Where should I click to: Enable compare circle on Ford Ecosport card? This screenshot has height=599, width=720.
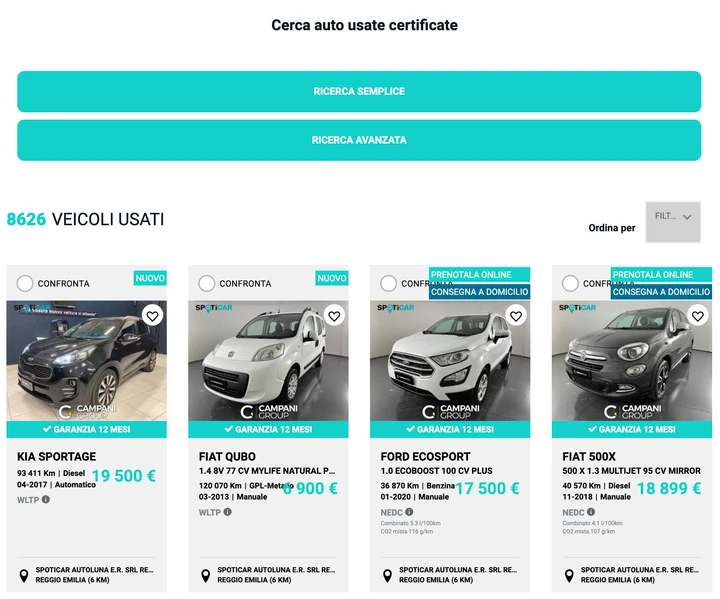[388, 283]
